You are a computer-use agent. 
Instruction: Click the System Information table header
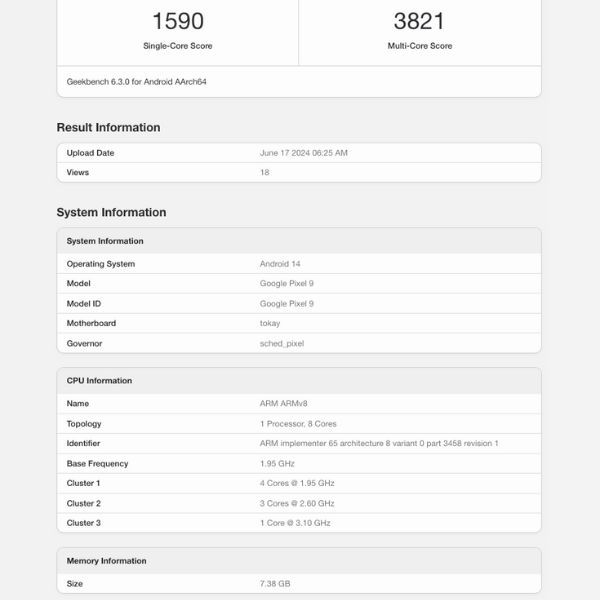[105, 241]
